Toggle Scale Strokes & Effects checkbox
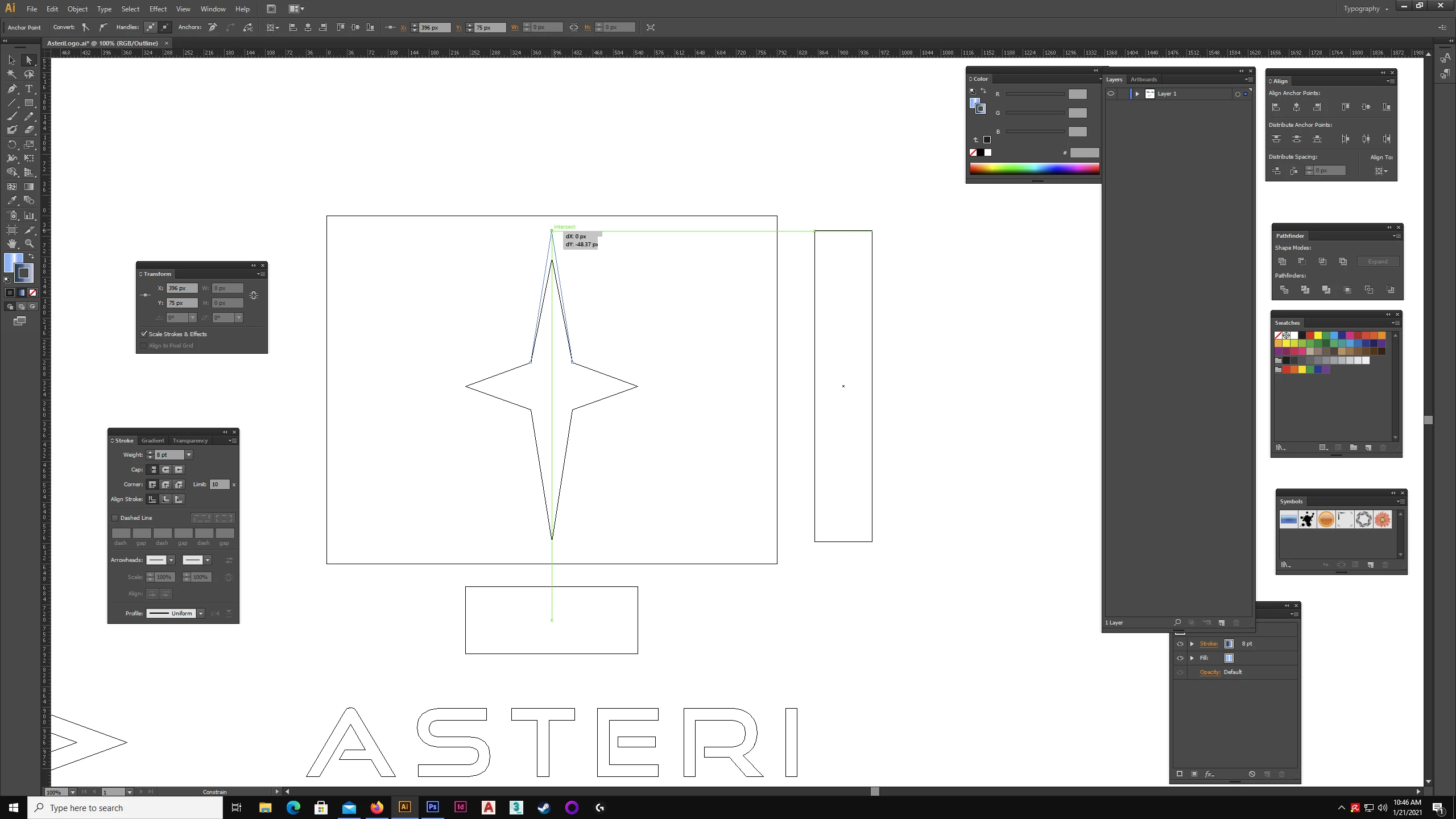The height and width of the screenshot is (819, 1456). coord(144,334)
